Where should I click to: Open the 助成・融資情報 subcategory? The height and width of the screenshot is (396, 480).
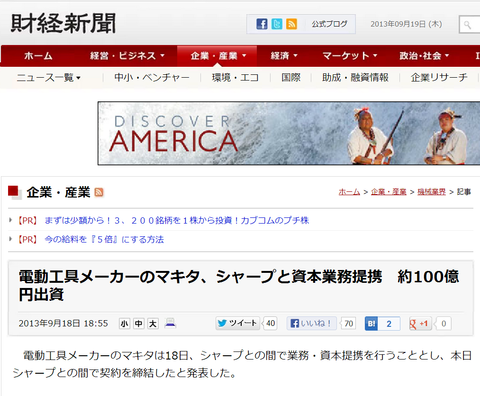point(355,78)
